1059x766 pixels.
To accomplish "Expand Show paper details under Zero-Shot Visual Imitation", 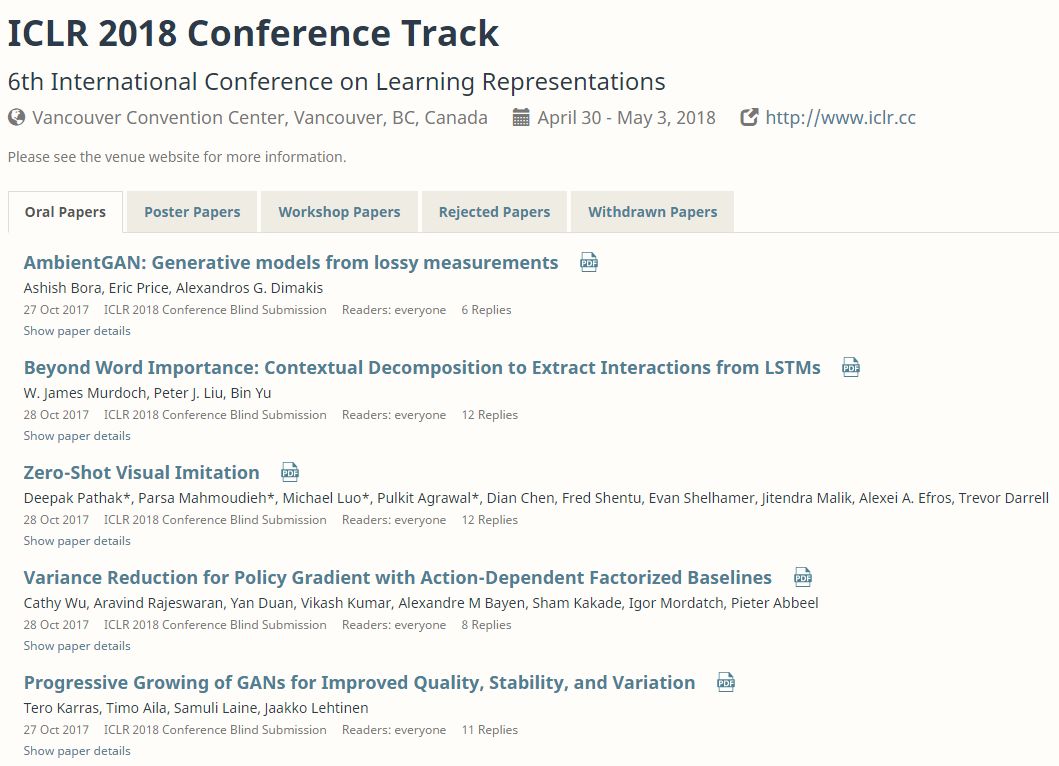I will click(77, 541).
